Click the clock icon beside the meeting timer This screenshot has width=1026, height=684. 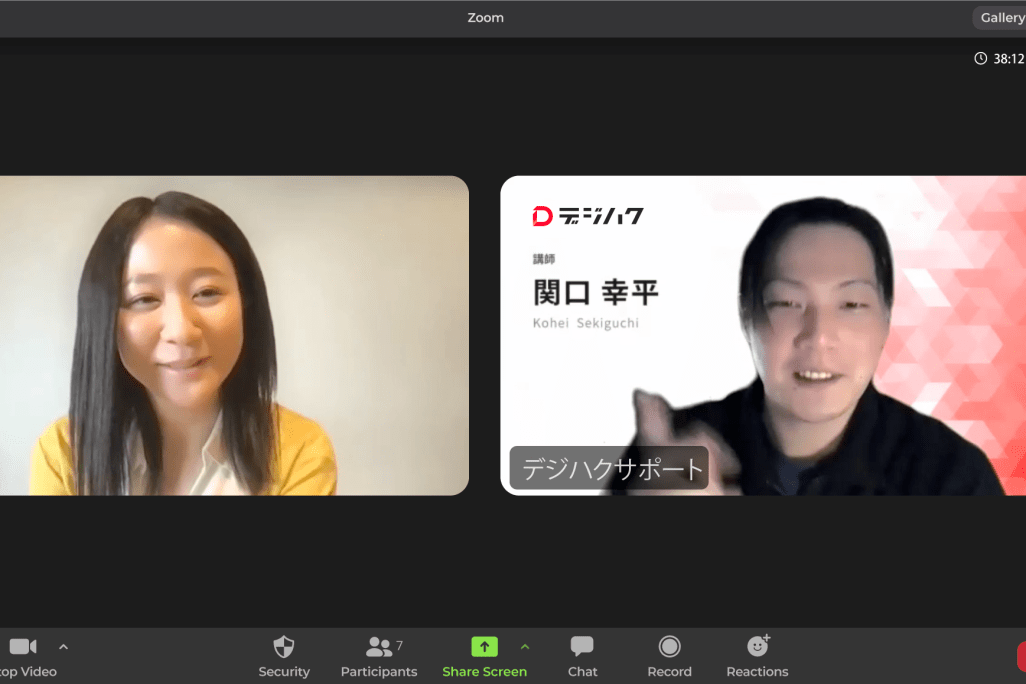(981, 59)
